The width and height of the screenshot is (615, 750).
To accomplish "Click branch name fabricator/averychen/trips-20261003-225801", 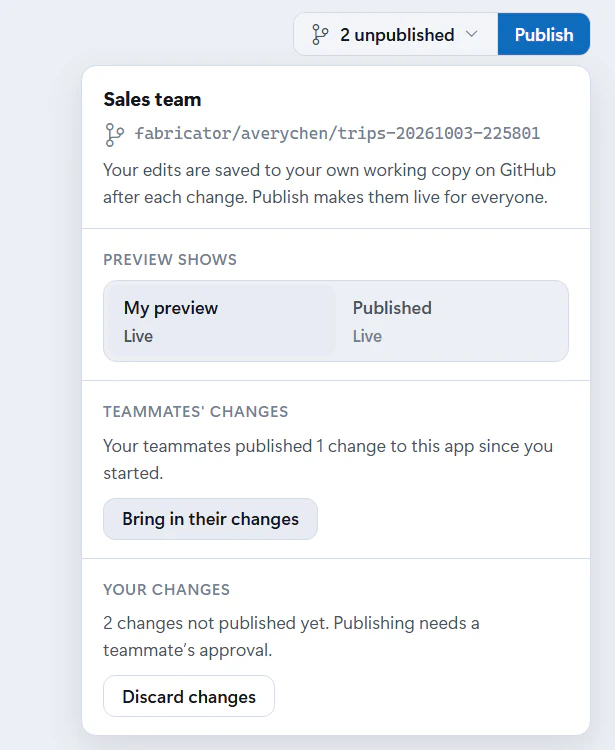I will 338,133.
